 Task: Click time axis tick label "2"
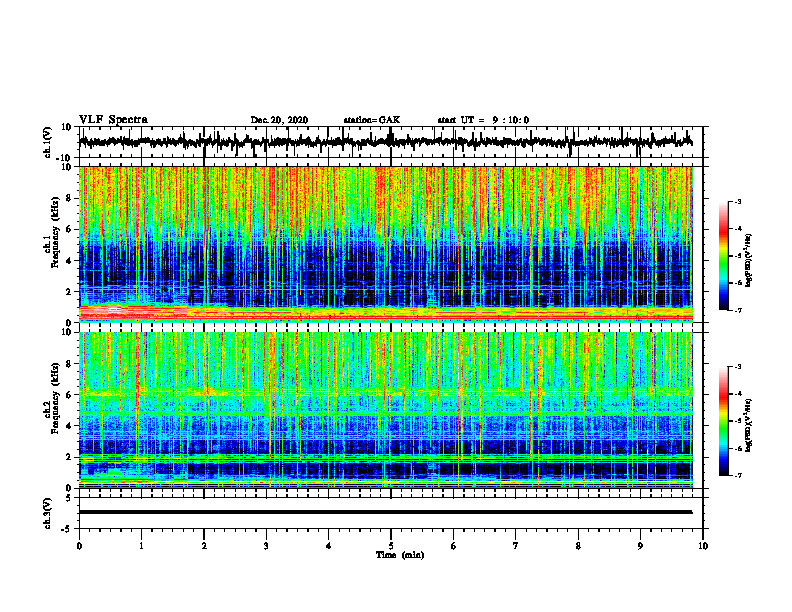pyautogui.click(x=204, y=546)
